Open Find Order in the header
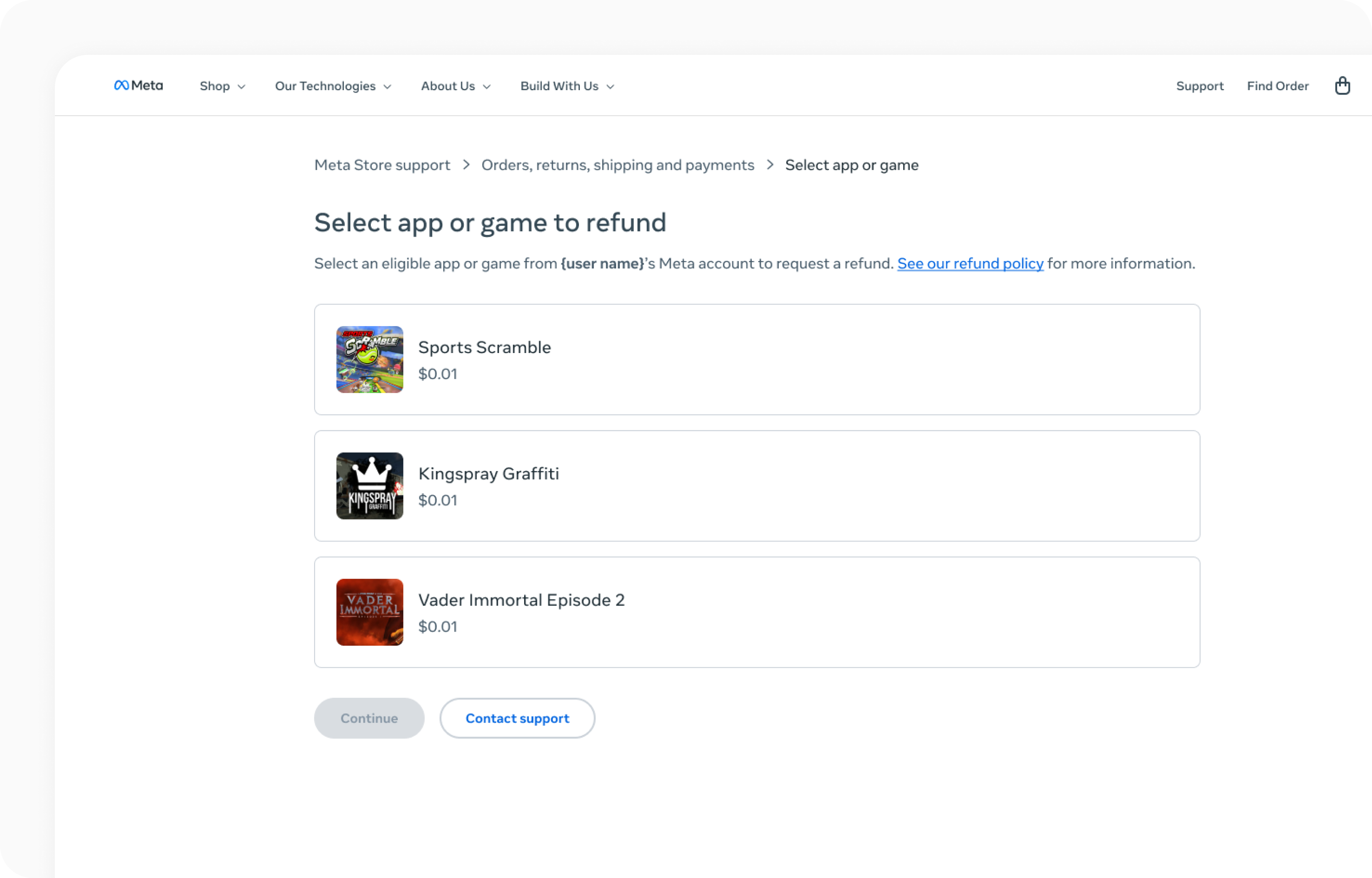 [1277, 86]
